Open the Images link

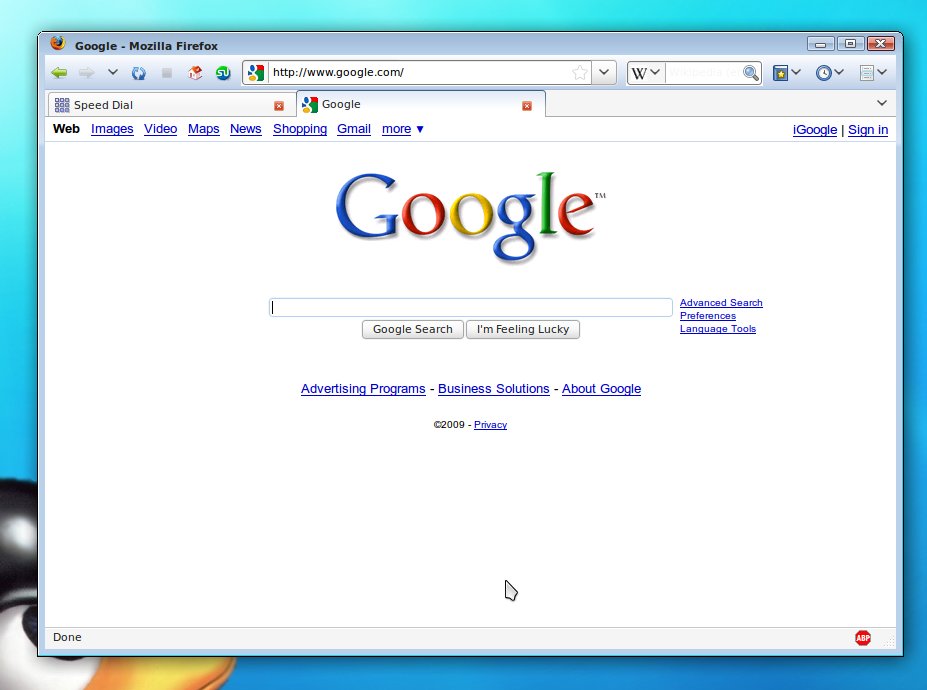click(112, 129)
